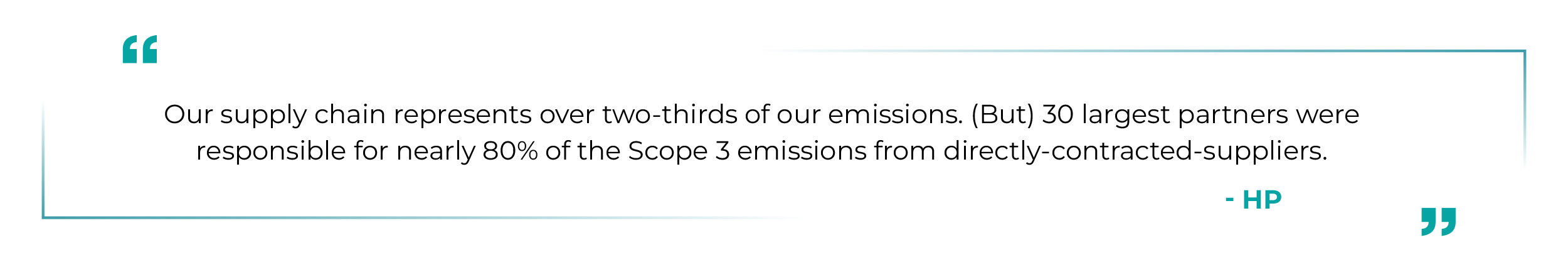The image size is (1568, 262).
Task: Click the "directly-contracted-suppliers" text
Action: point(1135,151)
